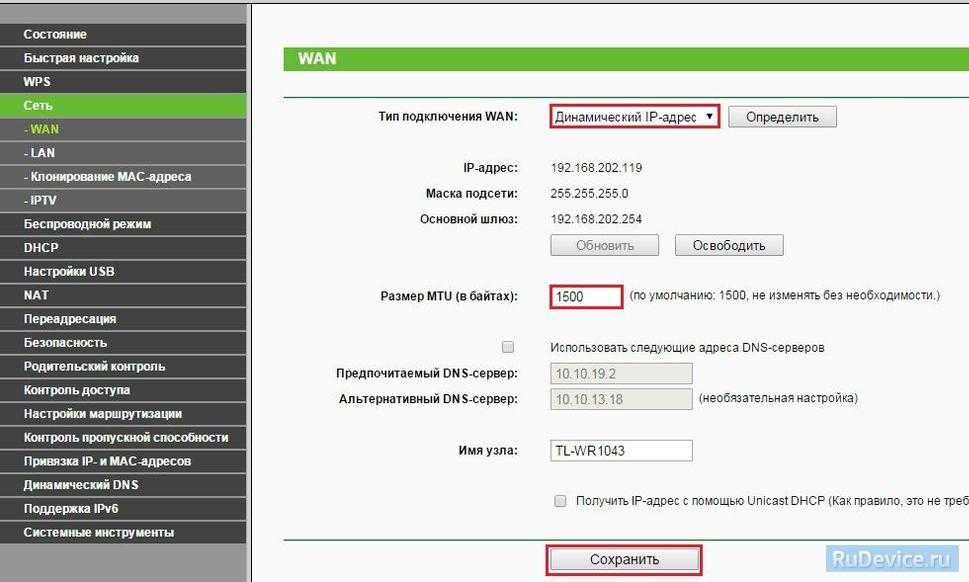Open Безопасность section
Image resolution: width=969 pixels, height=582 pixels.
click(x=123, y=342)
